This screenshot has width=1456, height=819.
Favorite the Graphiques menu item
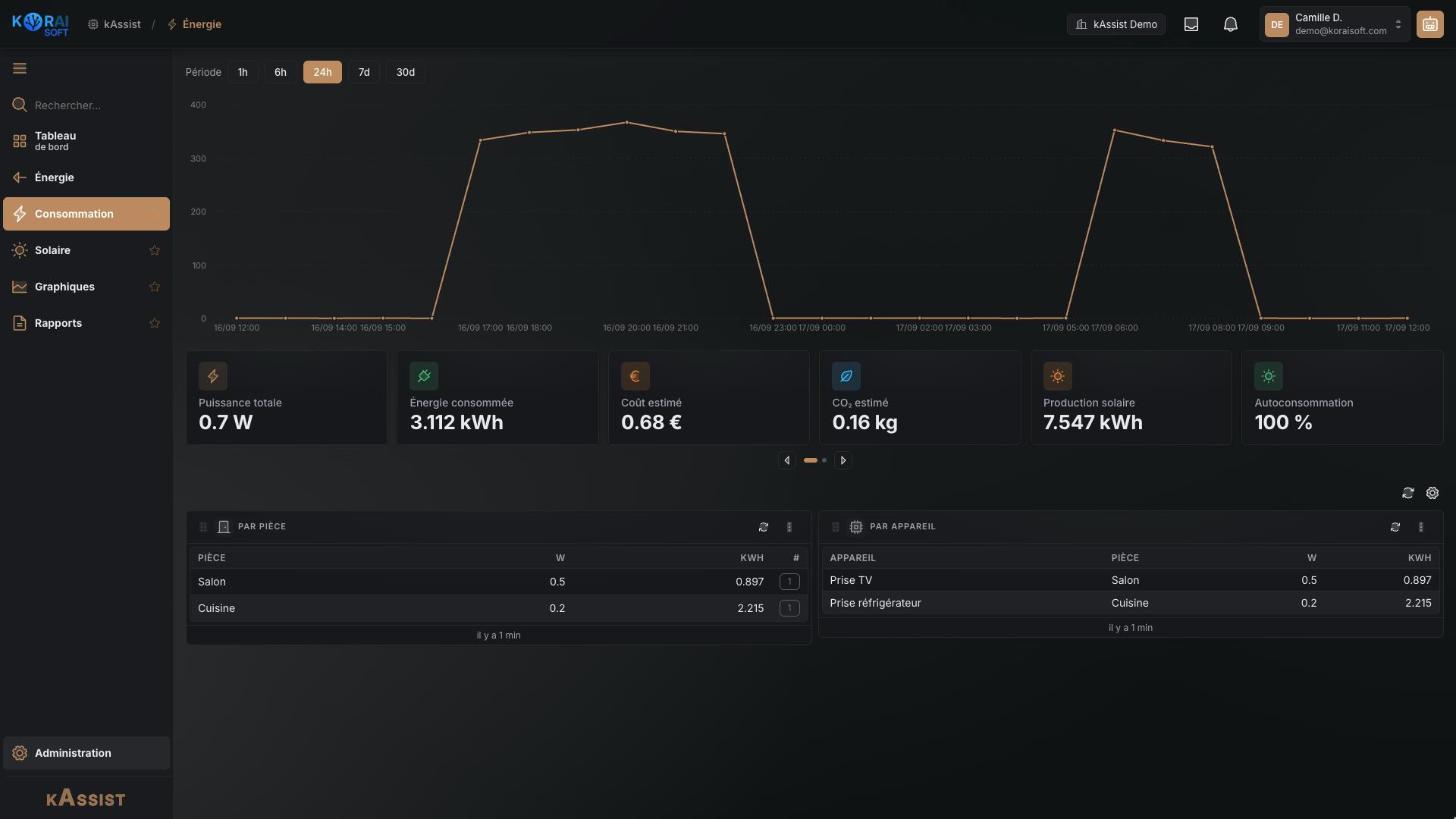coord(155,287)
